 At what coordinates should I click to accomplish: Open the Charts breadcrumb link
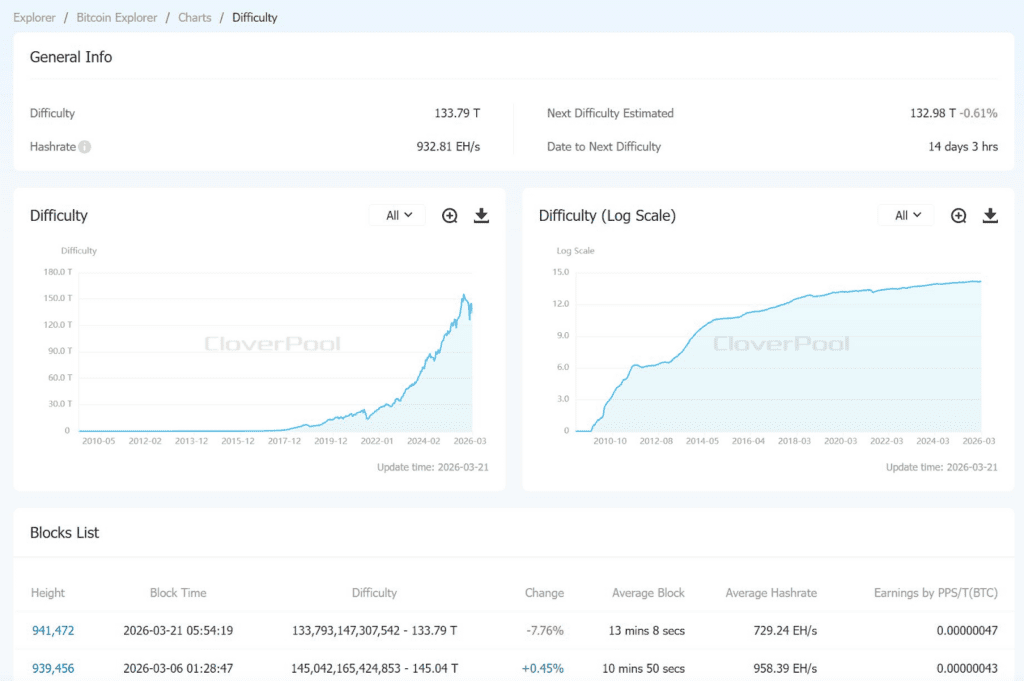(195, 18)
